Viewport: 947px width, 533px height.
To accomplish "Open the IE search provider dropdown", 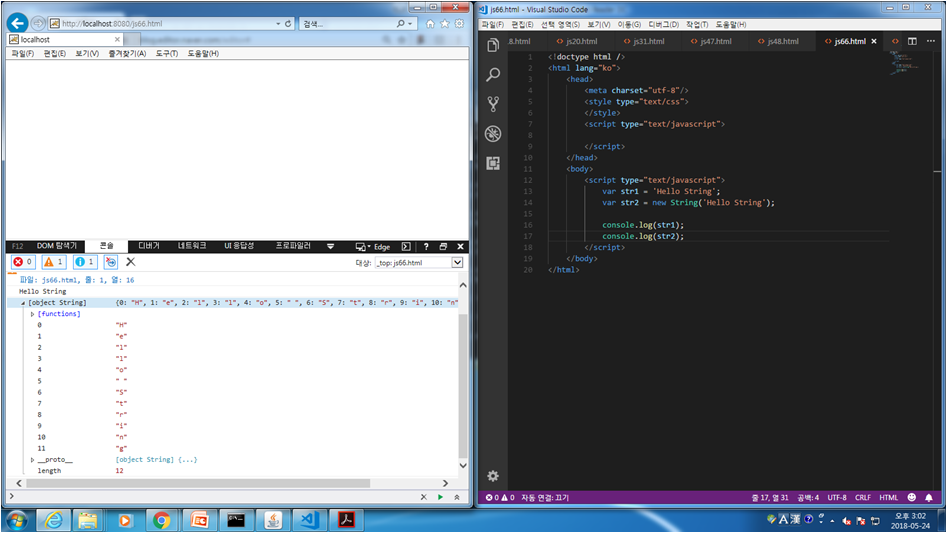I will pyautogui.click(x=410, y=24).
